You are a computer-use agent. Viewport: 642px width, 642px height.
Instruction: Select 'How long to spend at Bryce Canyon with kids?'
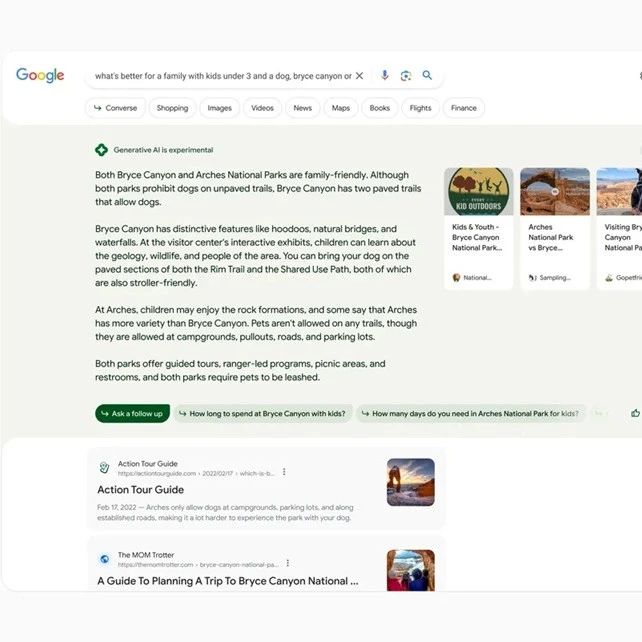[262, 414]
